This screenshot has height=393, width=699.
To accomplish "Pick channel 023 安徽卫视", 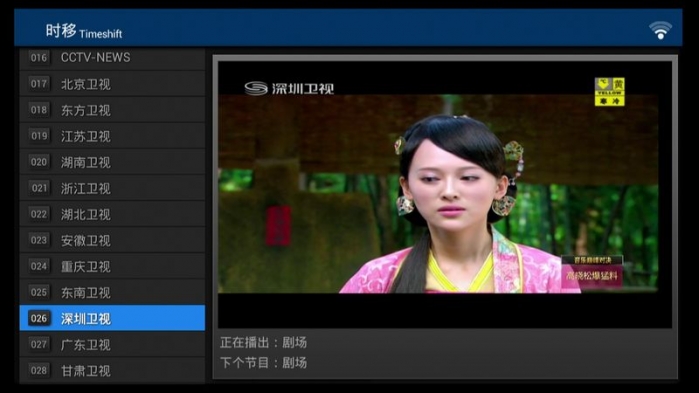I will click(x=112, y=240).
